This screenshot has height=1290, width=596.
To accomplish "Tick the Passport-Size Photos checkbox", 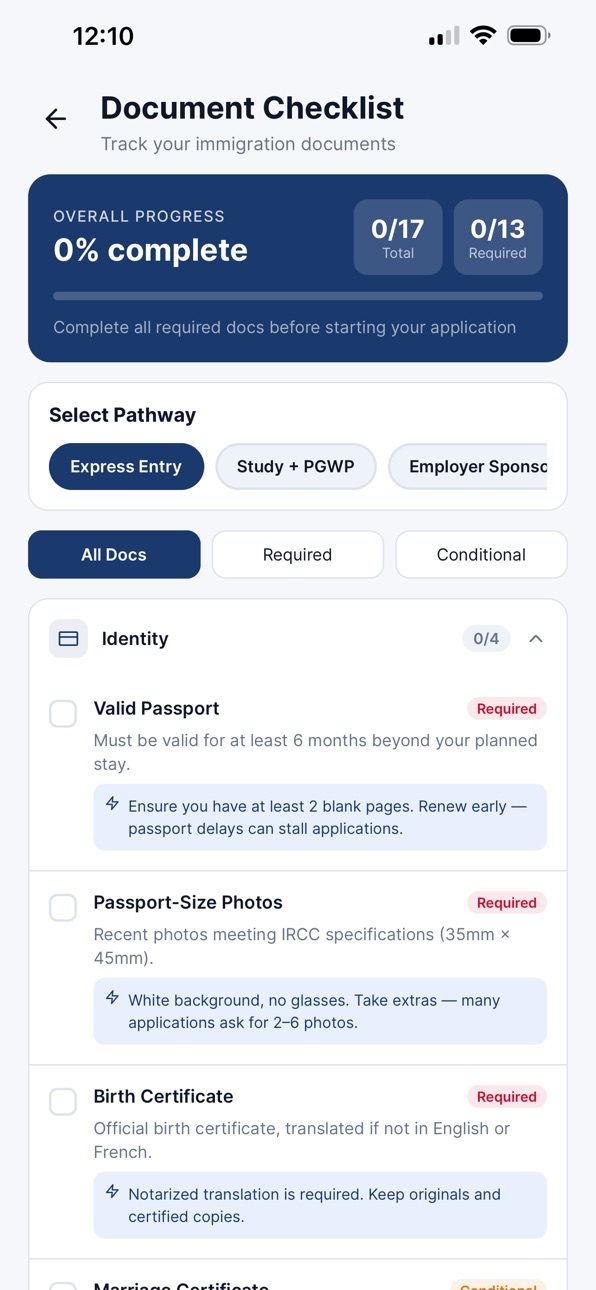I will [x=63, y=907].
